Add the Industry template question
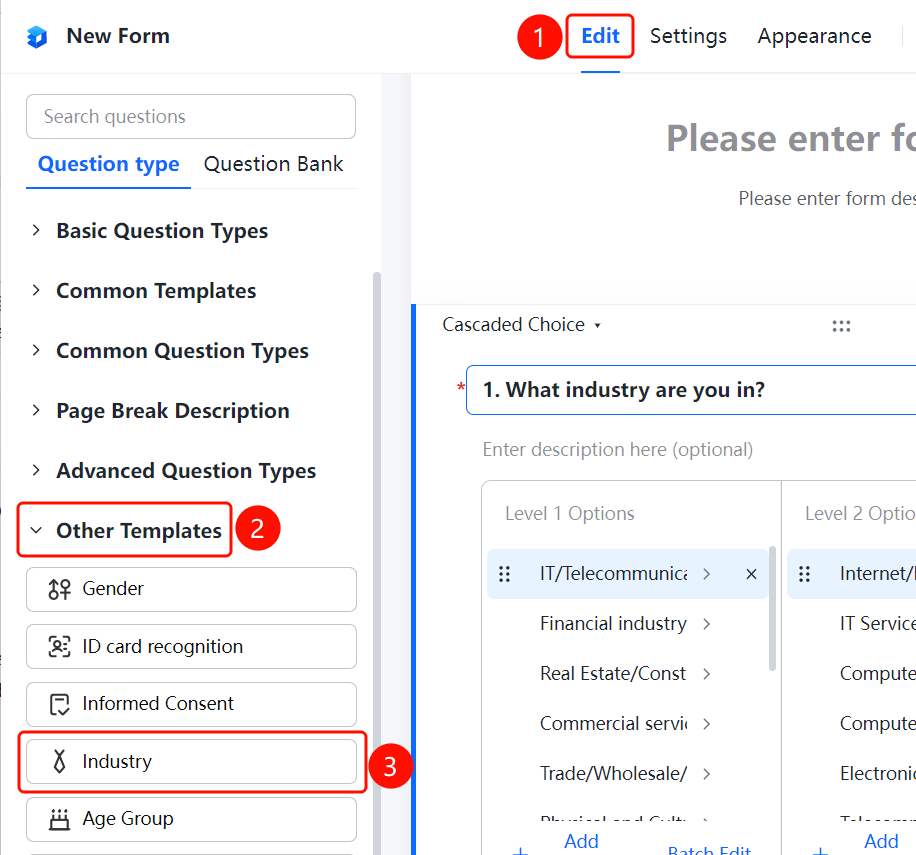Viewport: 916px width, 855px height. (191, 762)
